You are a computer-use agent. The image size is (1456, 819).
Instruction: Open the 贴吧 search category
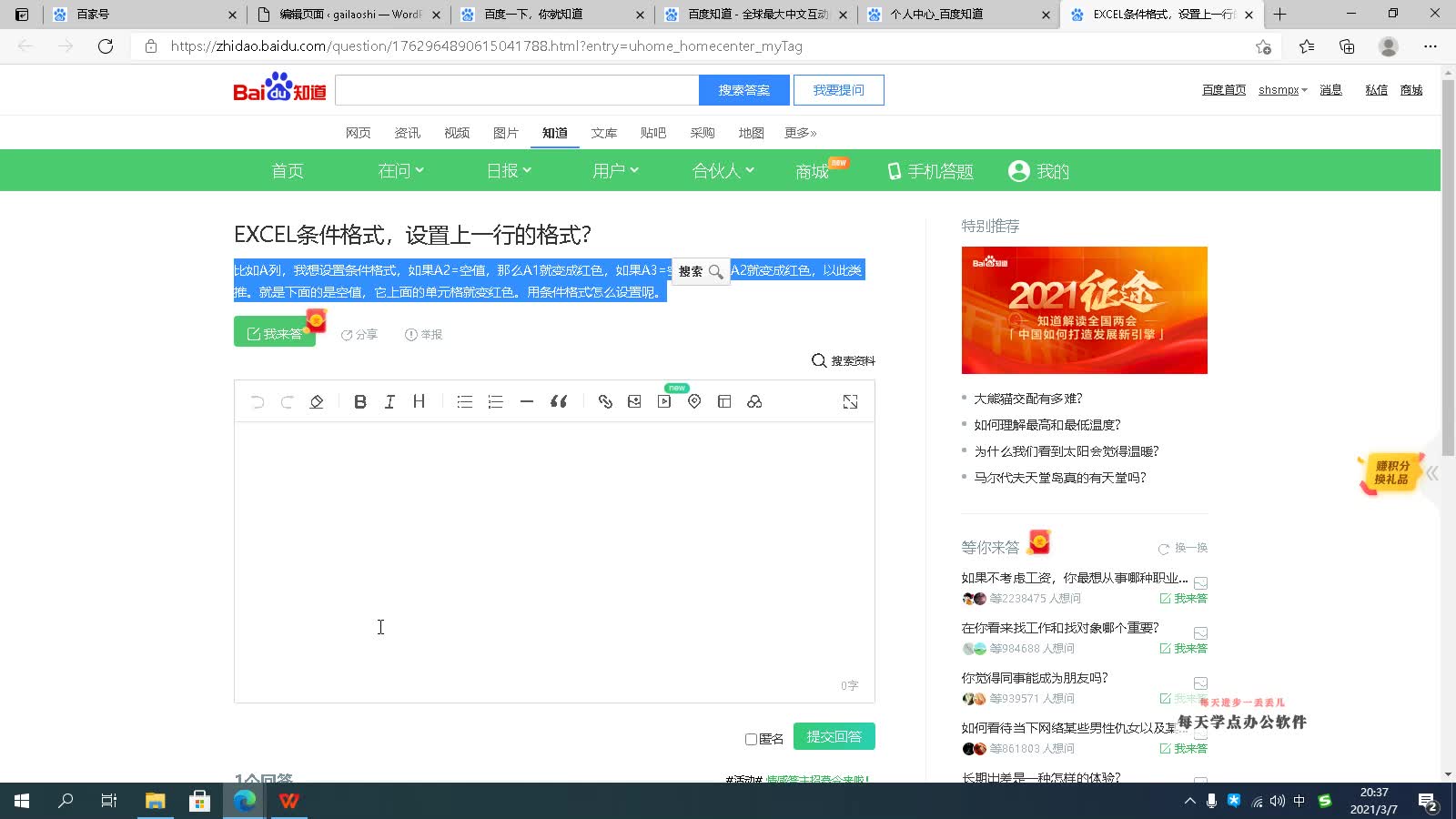point(653,133)
